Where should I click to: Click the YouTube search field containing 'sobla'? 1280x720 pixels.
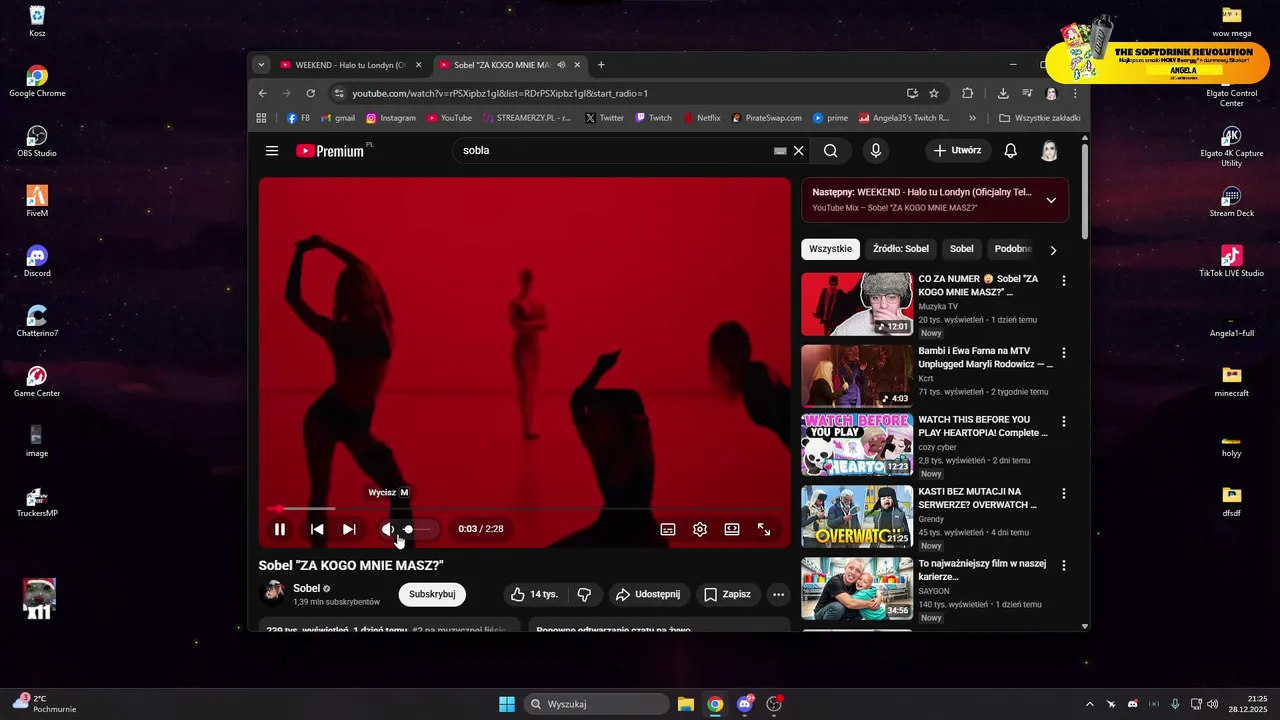click(x=615, y=151)
